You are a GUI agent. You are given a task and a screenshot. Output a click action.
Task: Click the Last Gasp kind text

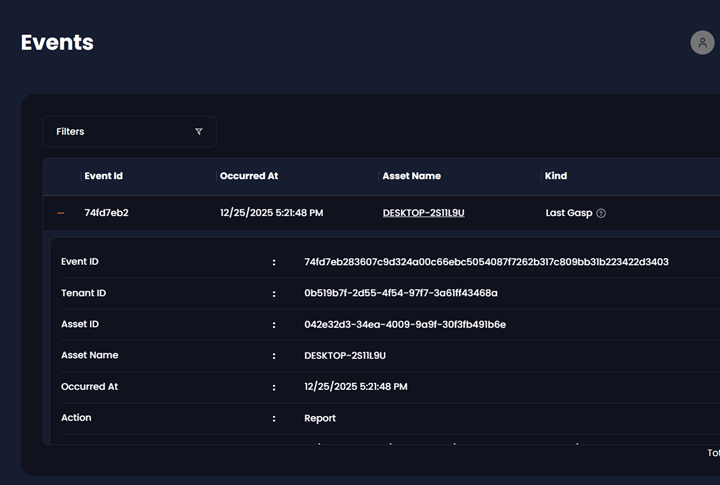[x=568, y=213]
